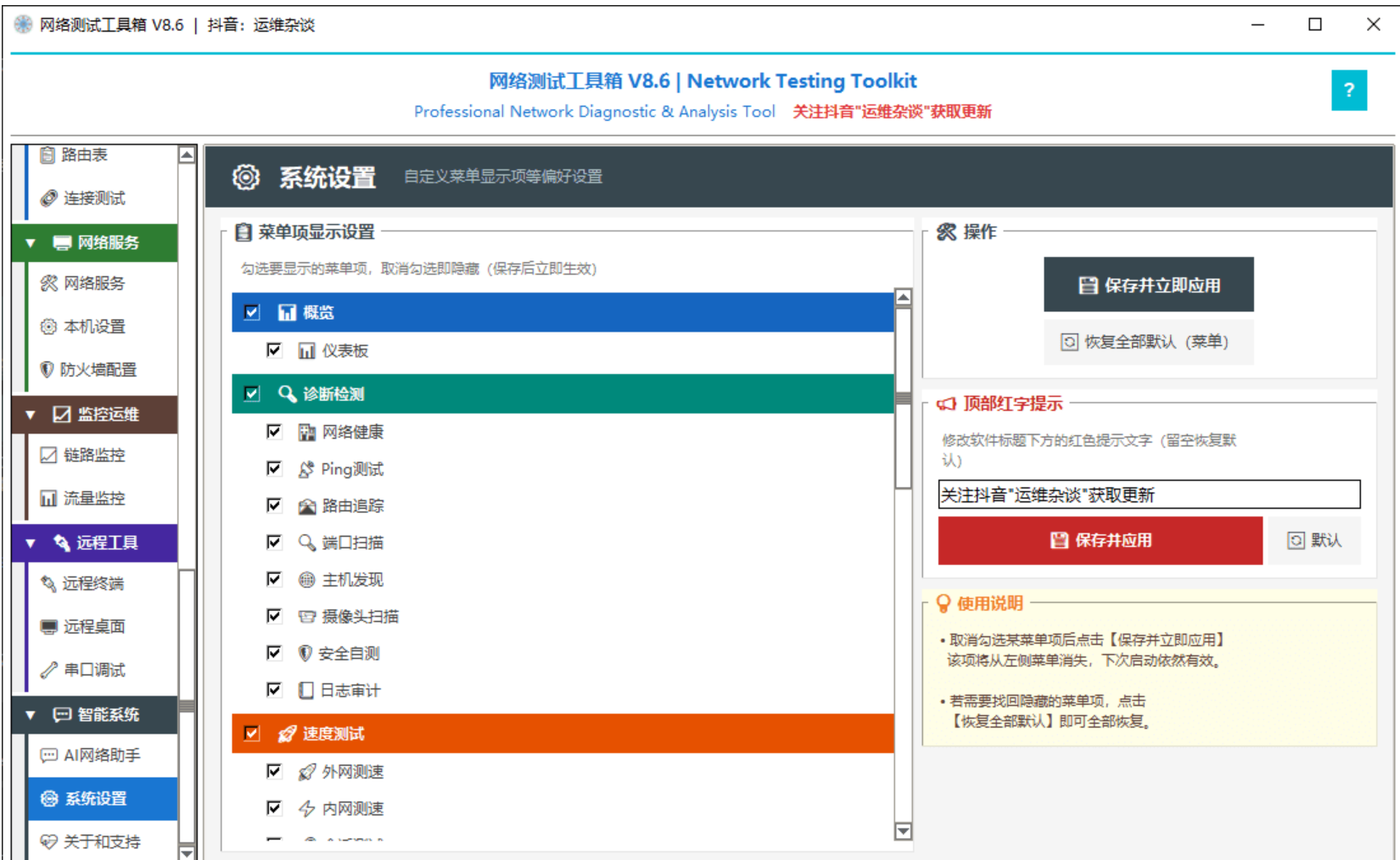The height and width of the screenshot is (860, 1400).
Task: Click the AI network assistant chat icon
Action: pyautogui.click(x=49, y=755)
